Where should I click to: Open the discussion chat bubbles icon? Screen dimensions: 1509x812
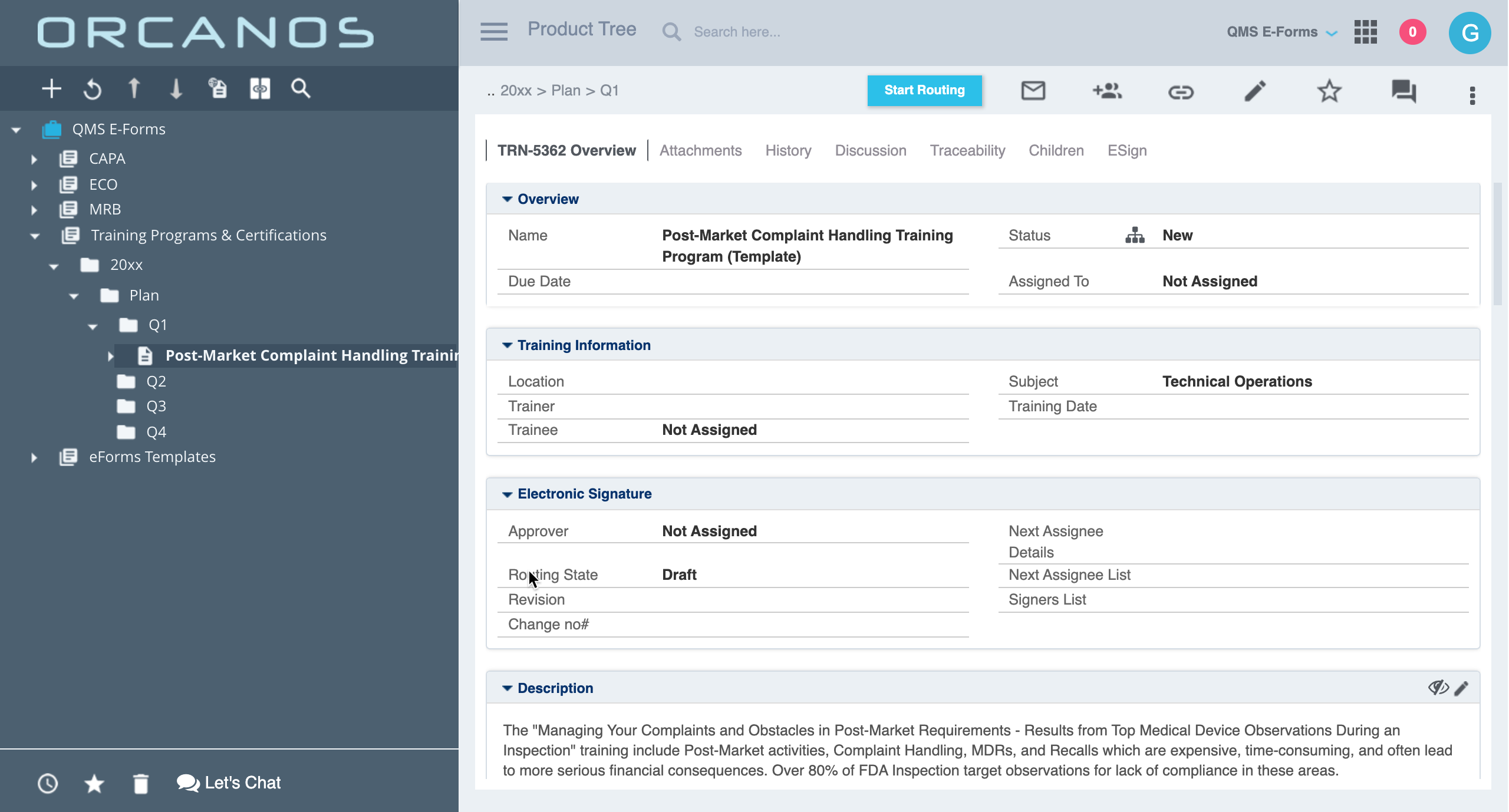[1403, 91]
